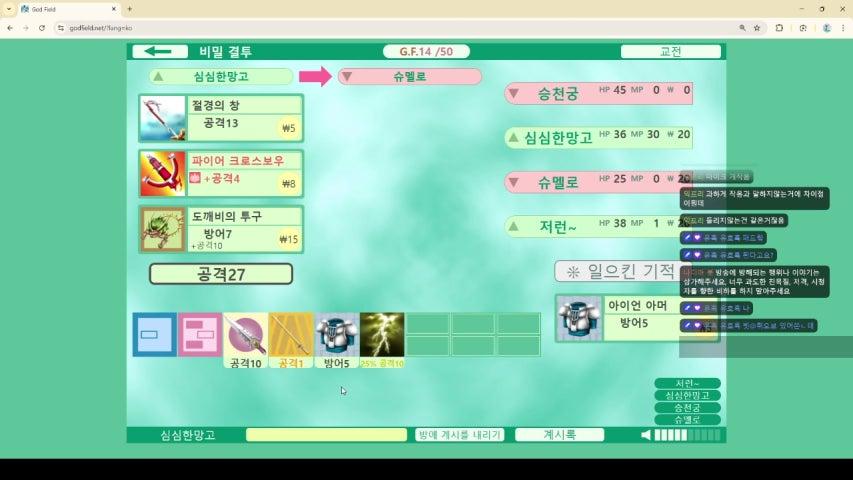Open the browser extensions puzzle icon
853x480 pixels.
pos(779,28)
